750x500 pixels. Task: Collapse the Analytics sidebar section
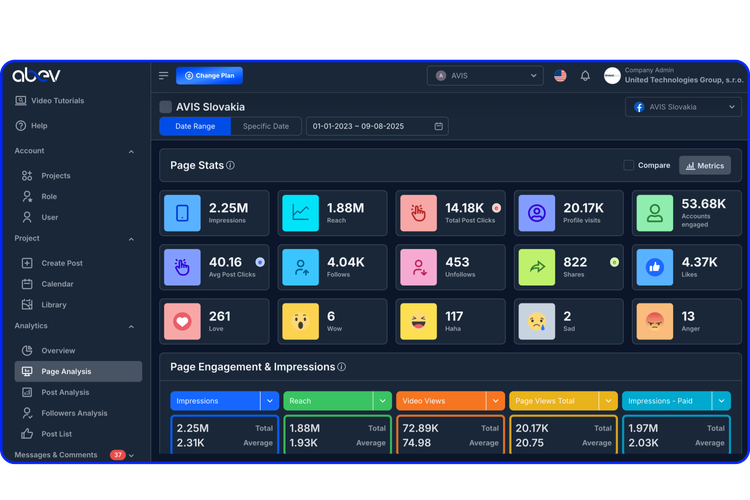(131, 327)
